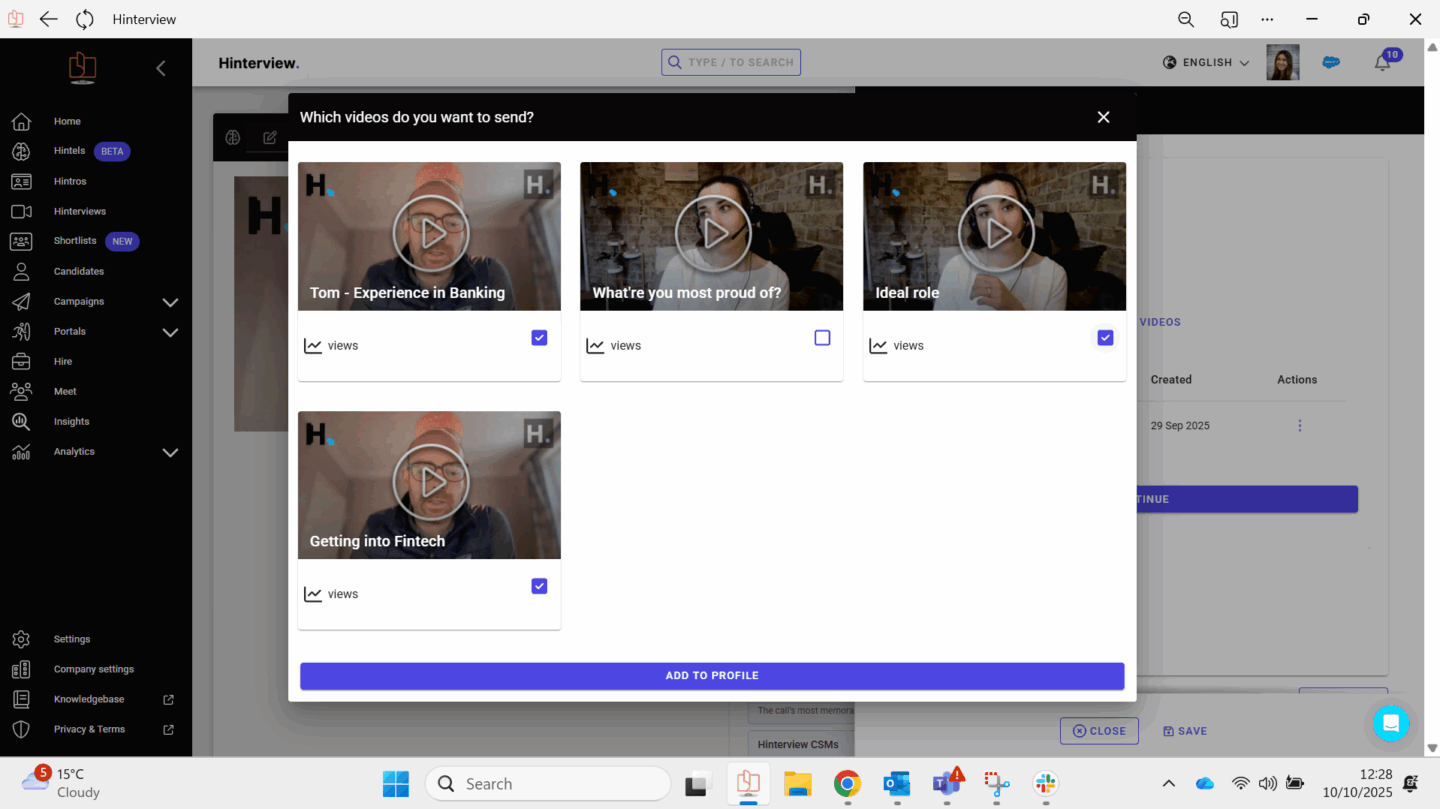Click the notification bell icon
1440x809 pixels.
[1383, 63]
